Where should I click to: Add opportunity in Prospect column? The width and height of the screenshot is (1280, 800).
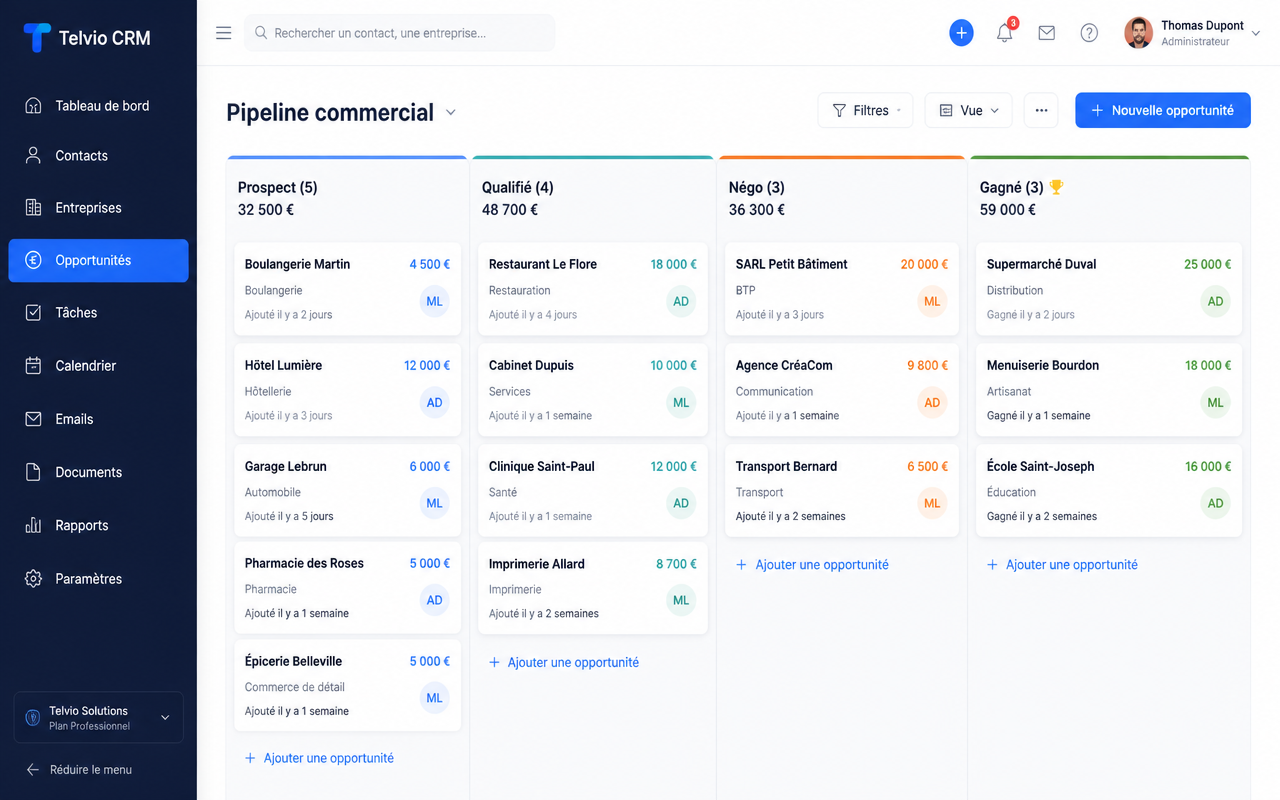point(319,758)
